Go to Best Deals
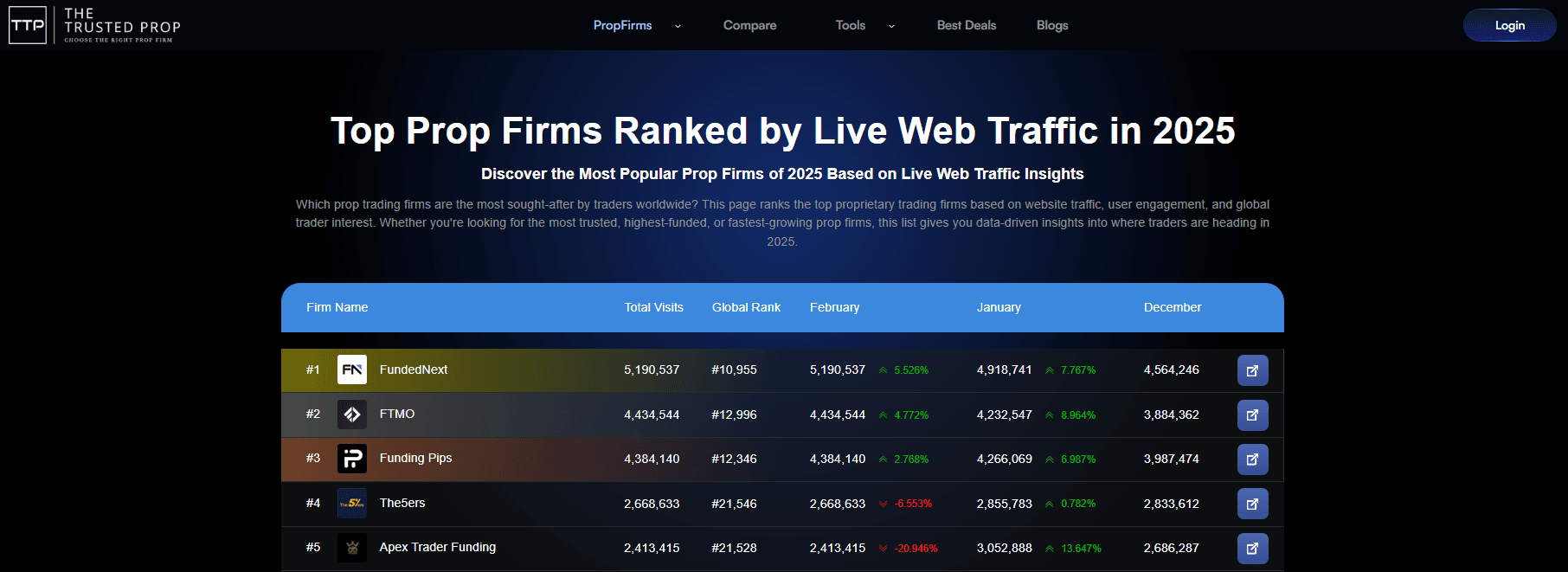1568x572 pixels. pyautogui.click(x=967, y=25)
